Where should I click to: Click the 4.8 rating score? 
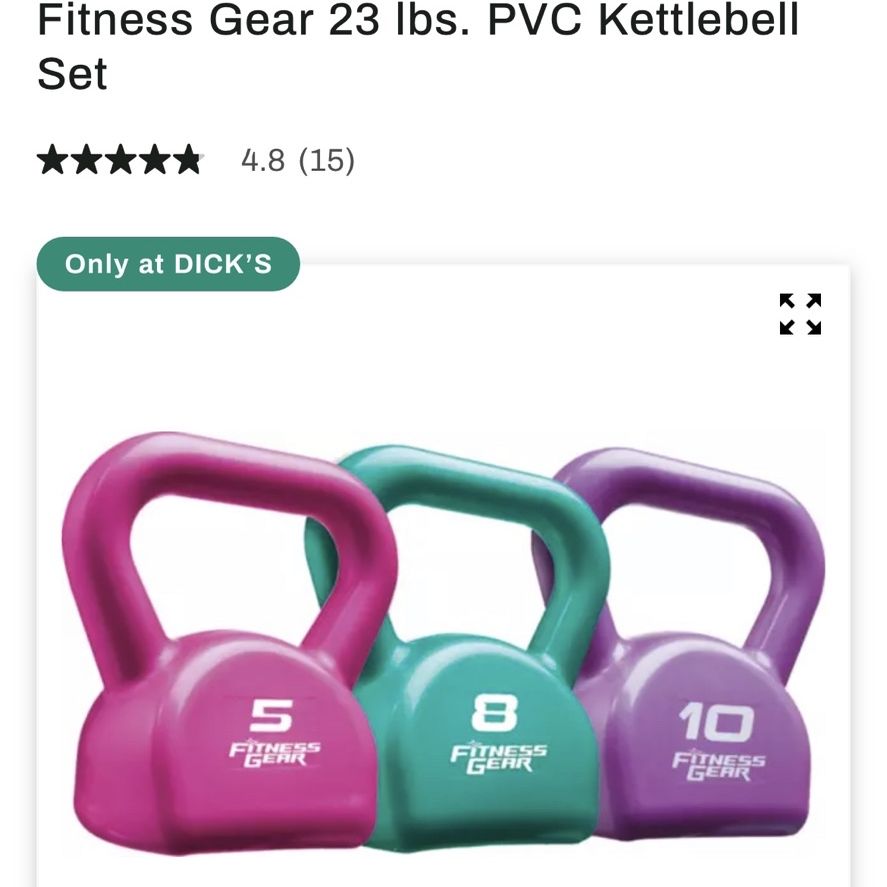pyautogui.click(x=263, y=160)
